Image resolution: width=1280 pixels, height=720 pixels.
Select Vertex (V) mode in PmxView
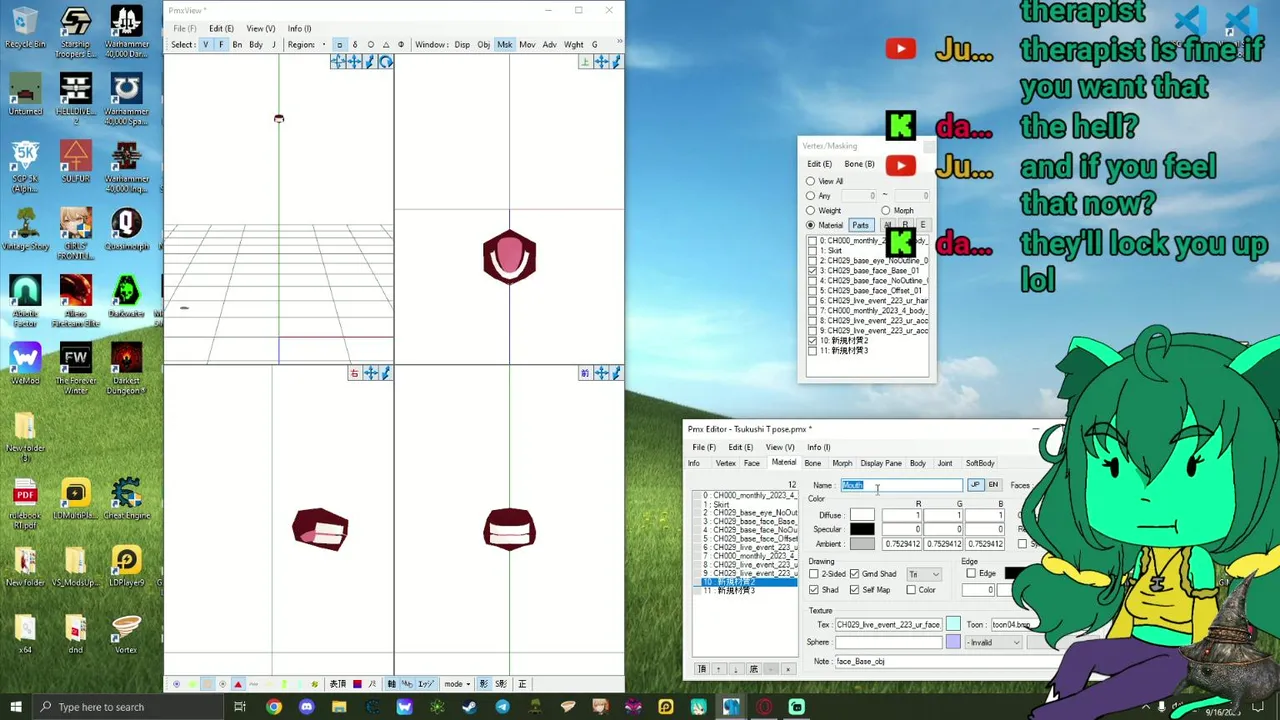click(x=206, y=44)
